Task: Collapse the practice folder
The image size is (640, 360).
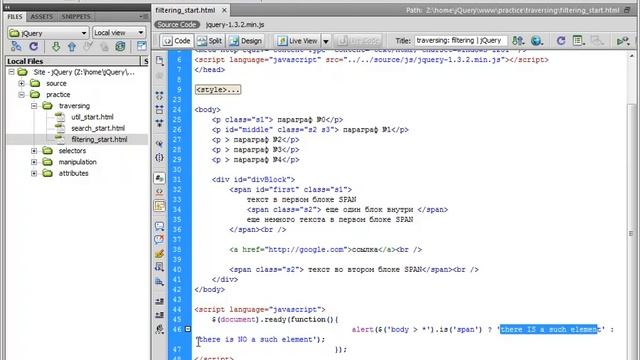Action: [21, 95]
